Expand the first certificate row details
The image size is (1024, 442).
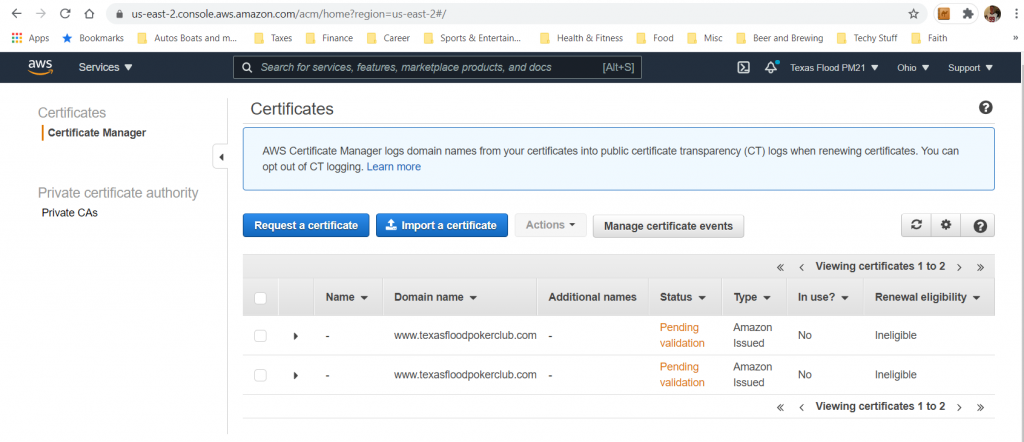(295, 336)
